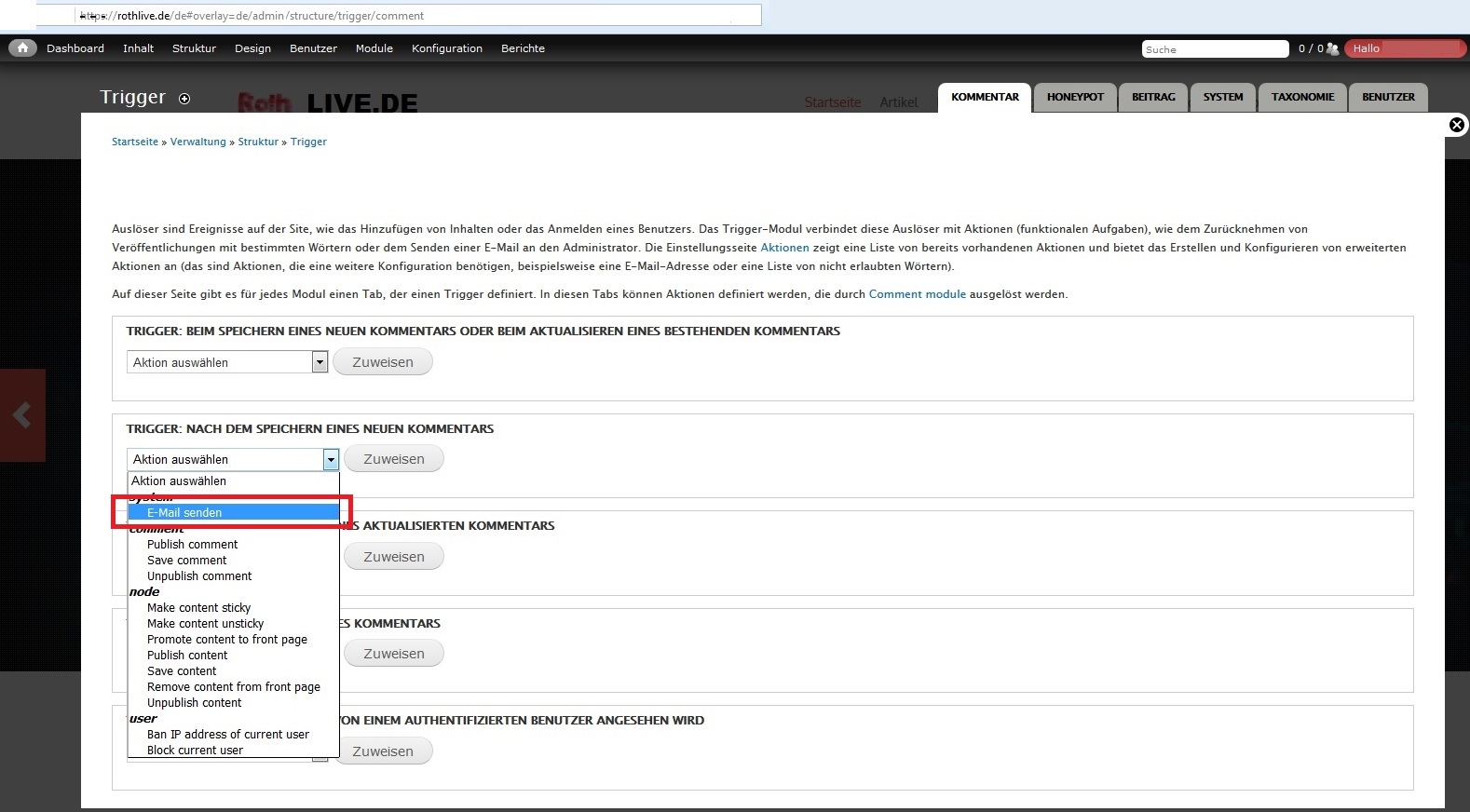Image resolution: width=1470 pixels, height=812 pixels.
Task: Open the Dashboard menu
Action: pos(75,48)
